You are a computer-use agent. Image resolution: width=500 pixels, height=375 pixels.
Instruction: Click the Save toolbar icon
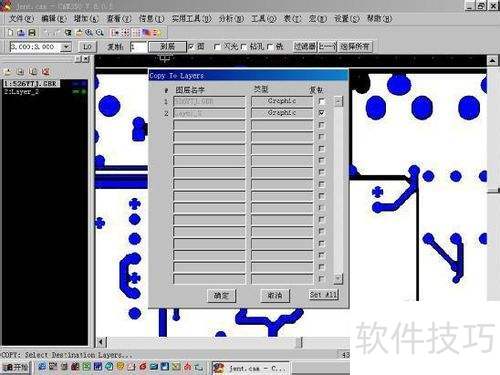point(32,32)
